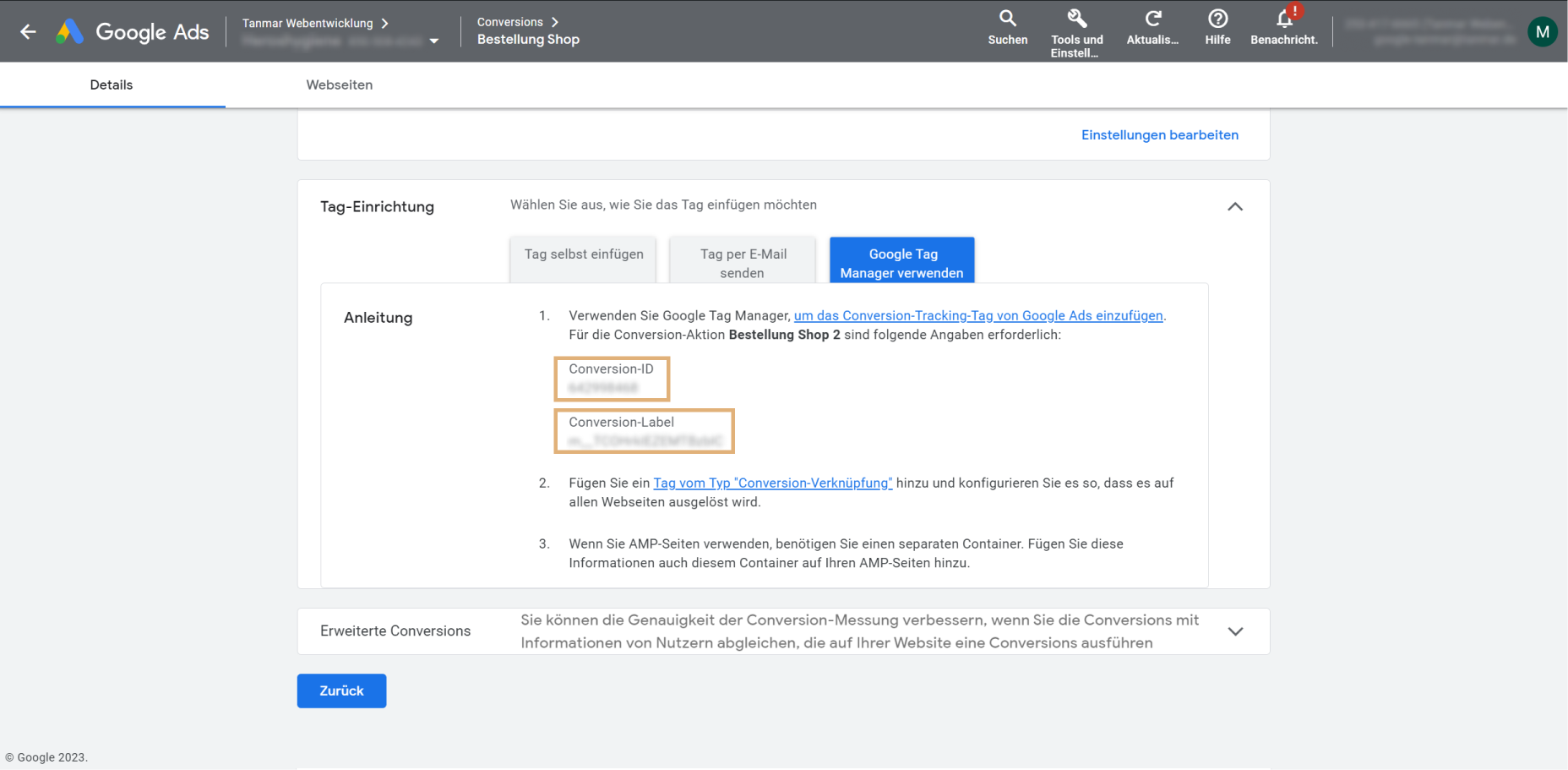Open the account avatar M

tap(1542, 32)
